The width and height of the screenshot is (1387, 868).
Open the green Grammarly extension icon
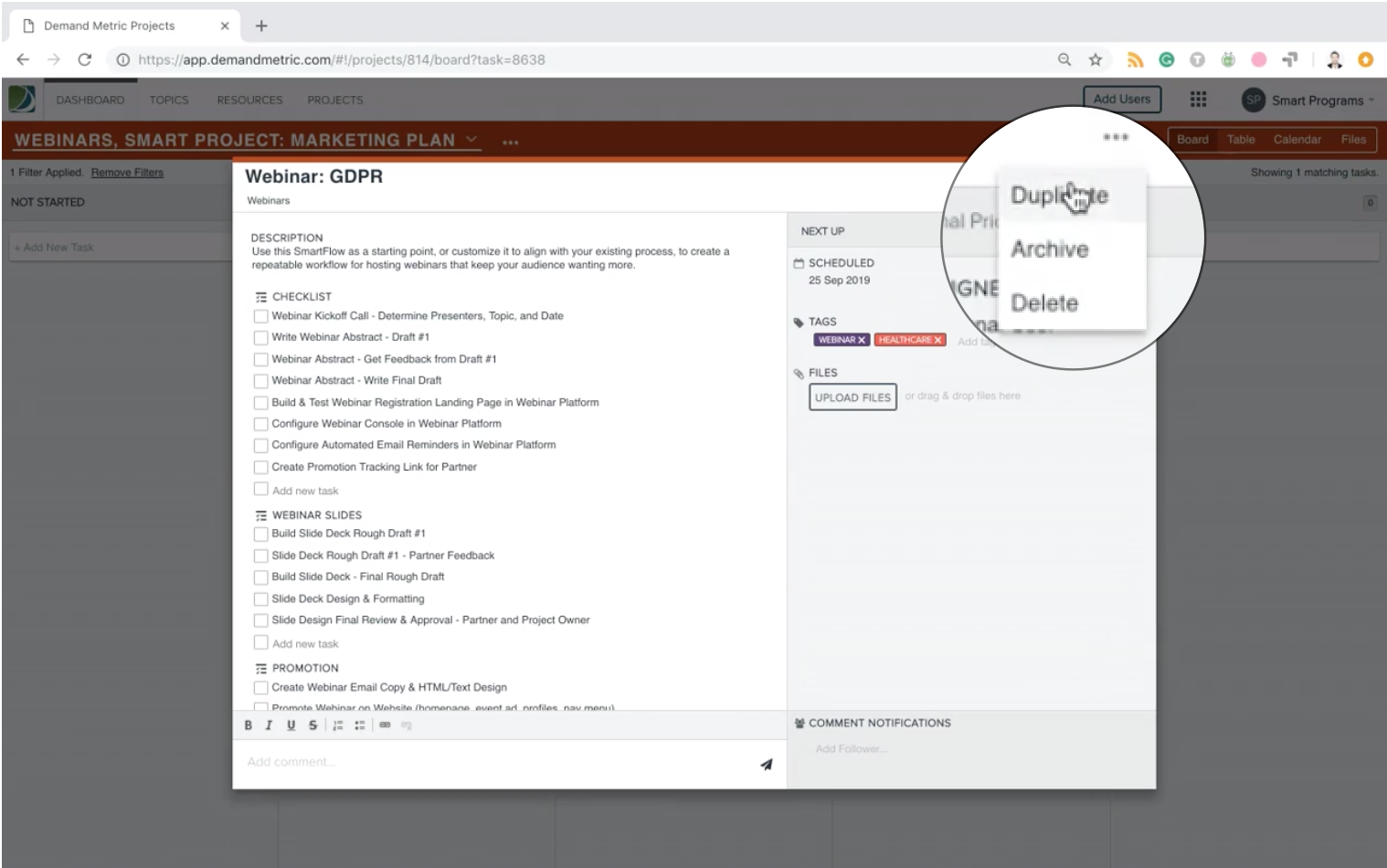click(1167, 59)
